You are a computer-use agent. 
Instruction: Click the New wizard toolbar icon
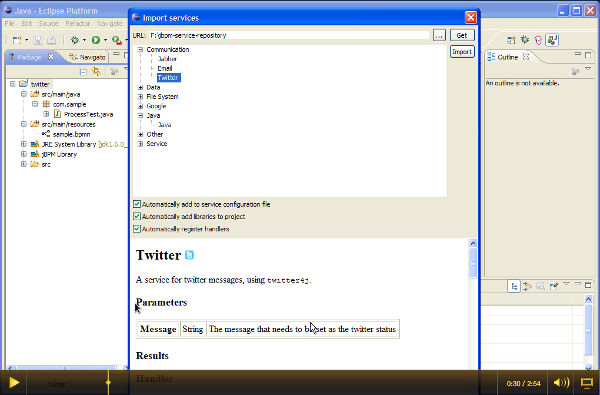(17, 40)
